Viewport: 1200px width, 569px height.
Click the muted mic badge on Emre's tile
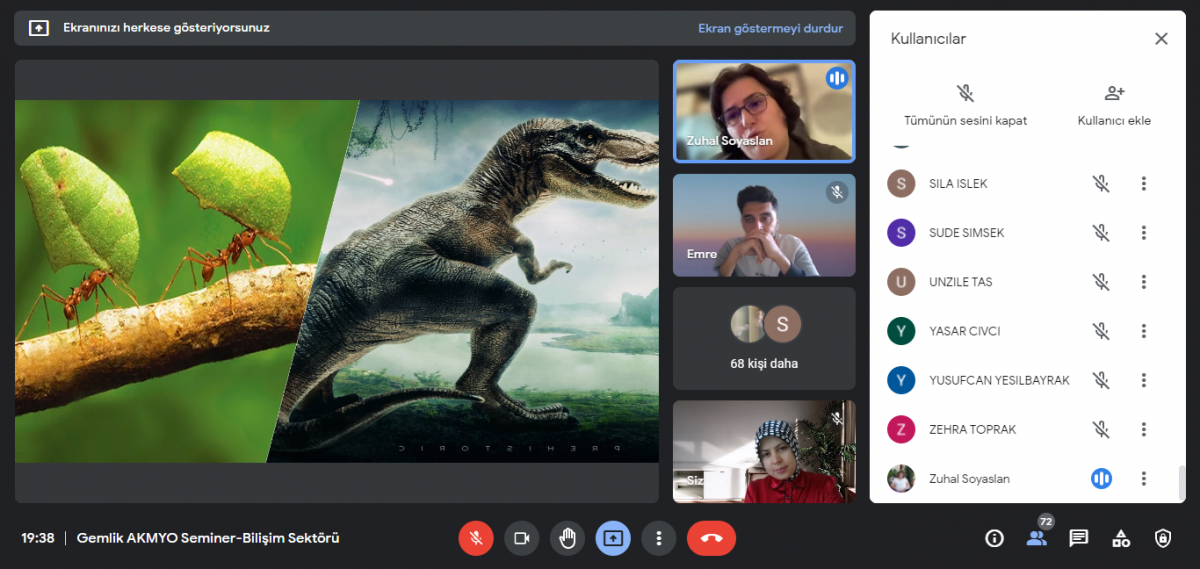pos(837,192)
